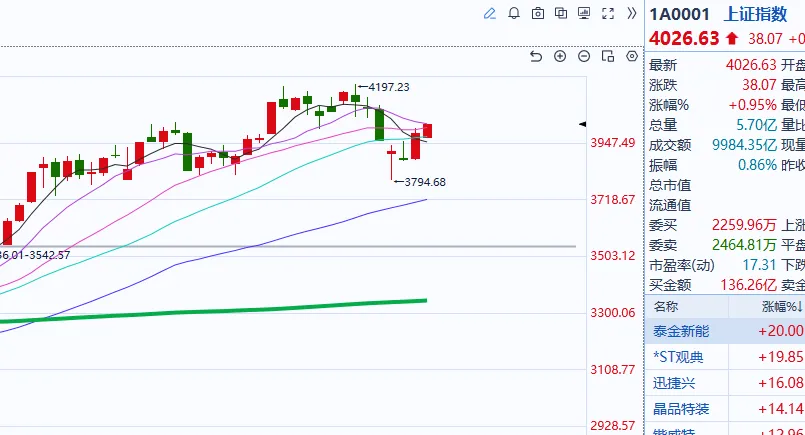Select the latest red candlestick

click(427, 130)
